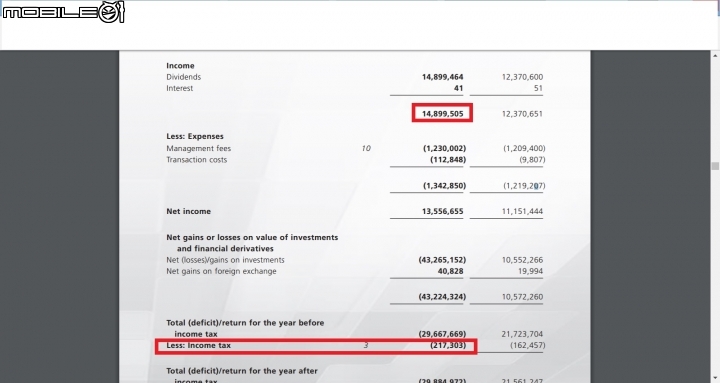Click the prior-year investments gain 10,552,266

[x=522, y=260]
